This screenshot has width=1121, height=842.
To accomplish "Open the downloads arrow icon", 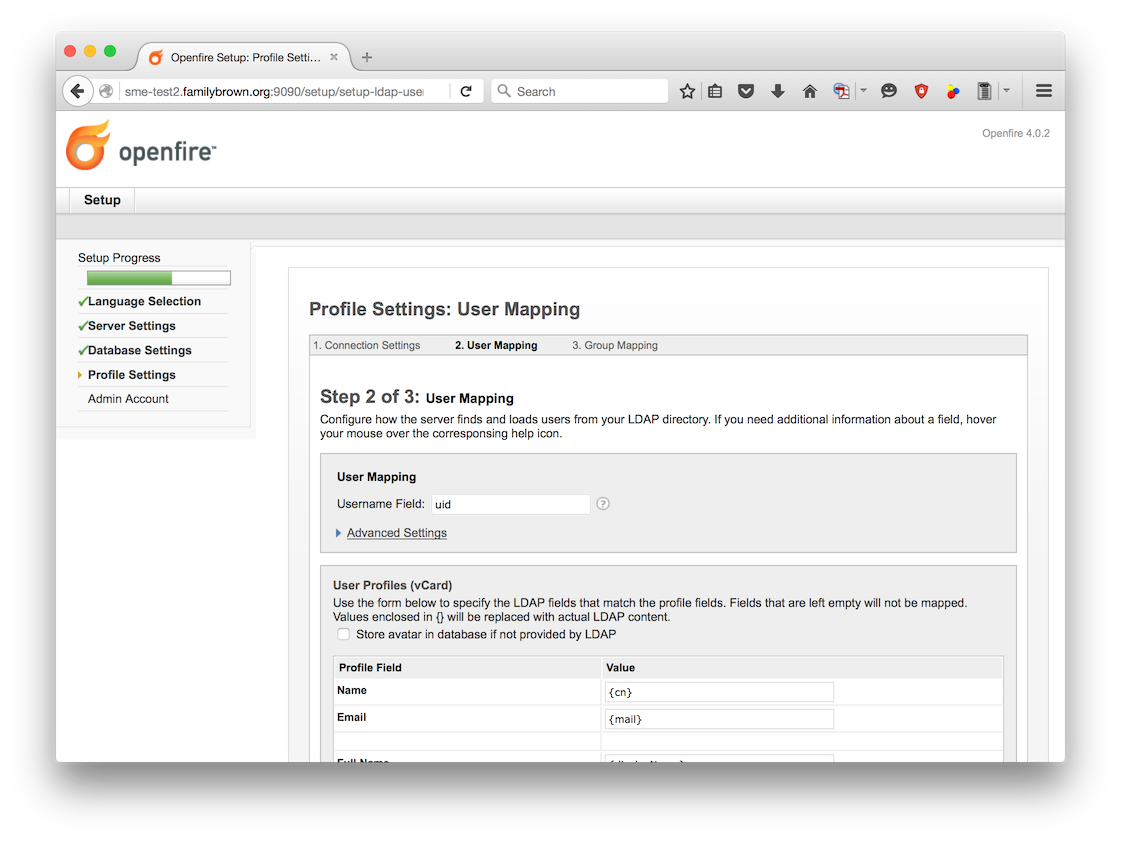I will click(778, 91).
